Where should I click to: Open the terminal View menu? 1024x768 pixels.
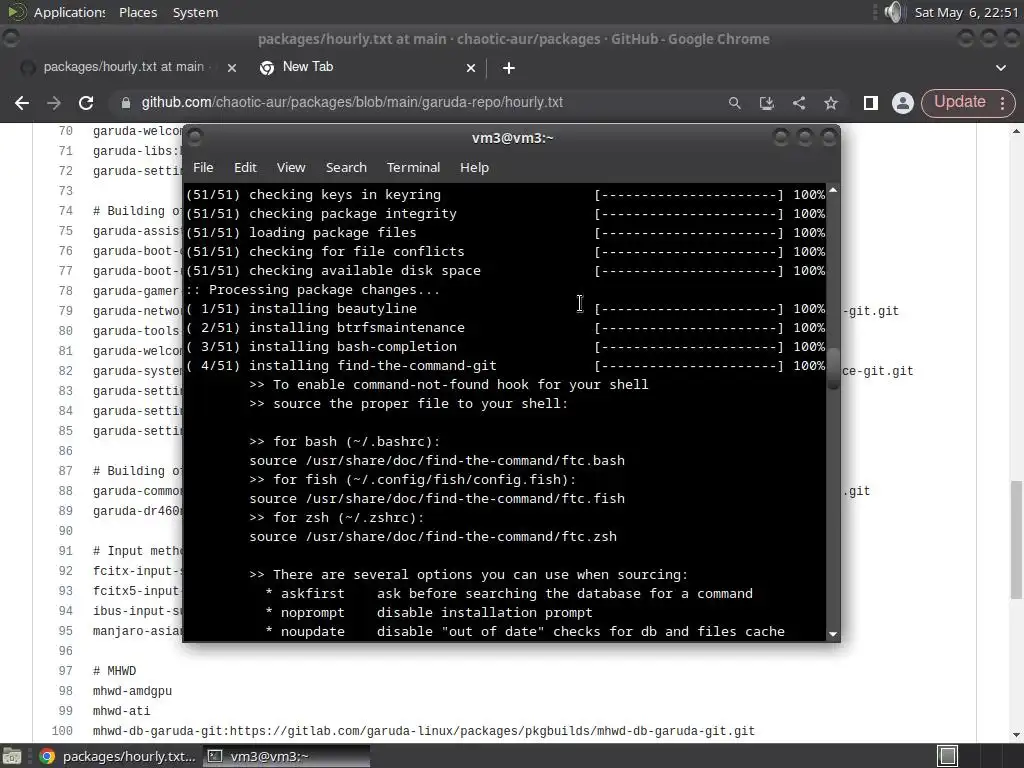pyautogui.click(x=291, y=168)
